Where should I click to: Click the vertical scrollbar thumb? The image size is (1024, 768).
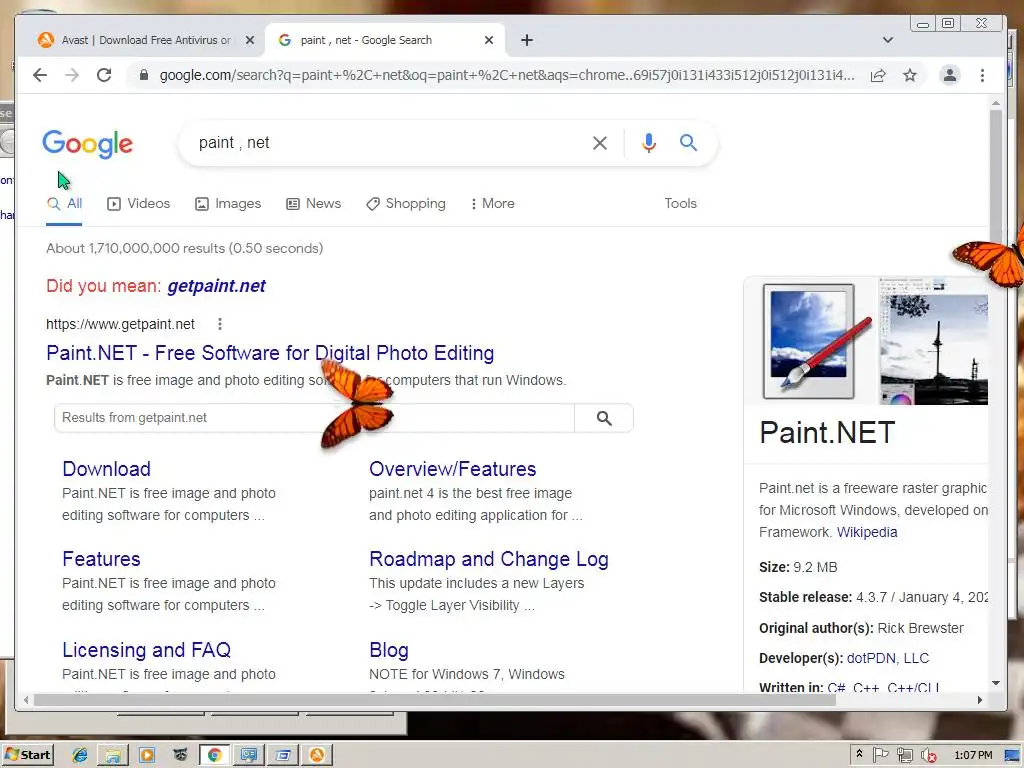coord(995,176)
